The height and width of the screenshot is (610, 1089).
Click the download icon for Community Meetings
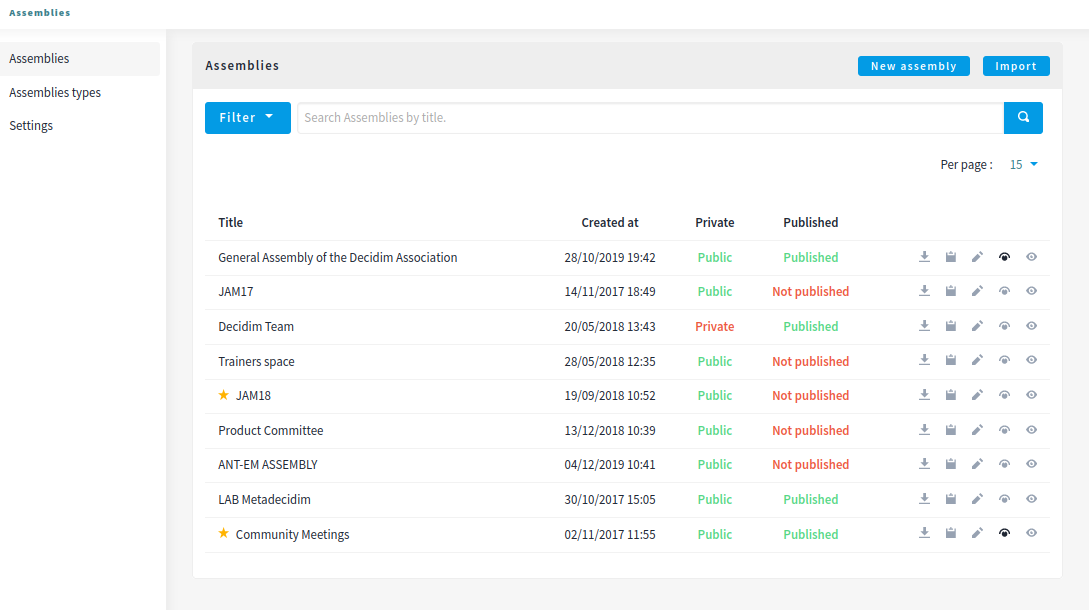pyautogui.click(x=924, y=534)
